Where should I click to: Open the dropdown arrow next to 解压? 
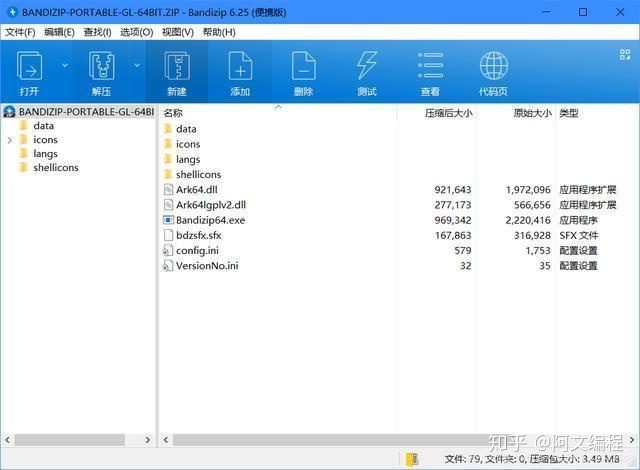(137, 65)
